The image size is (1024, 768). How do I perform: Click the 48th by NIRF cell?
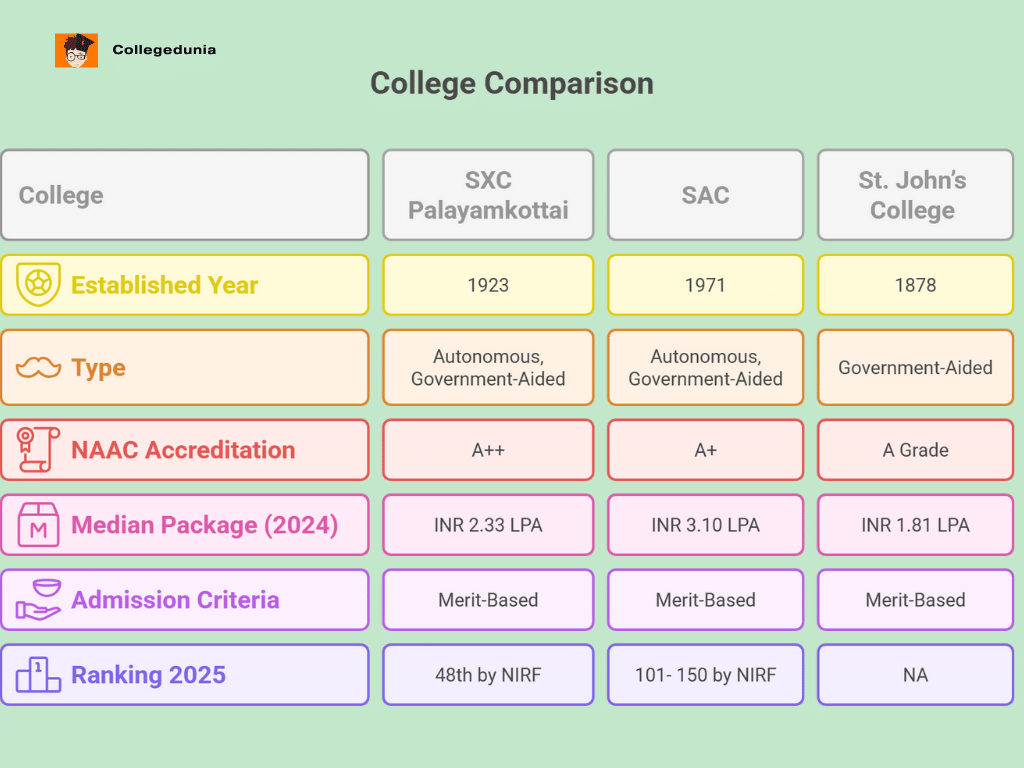coord(488,675)
